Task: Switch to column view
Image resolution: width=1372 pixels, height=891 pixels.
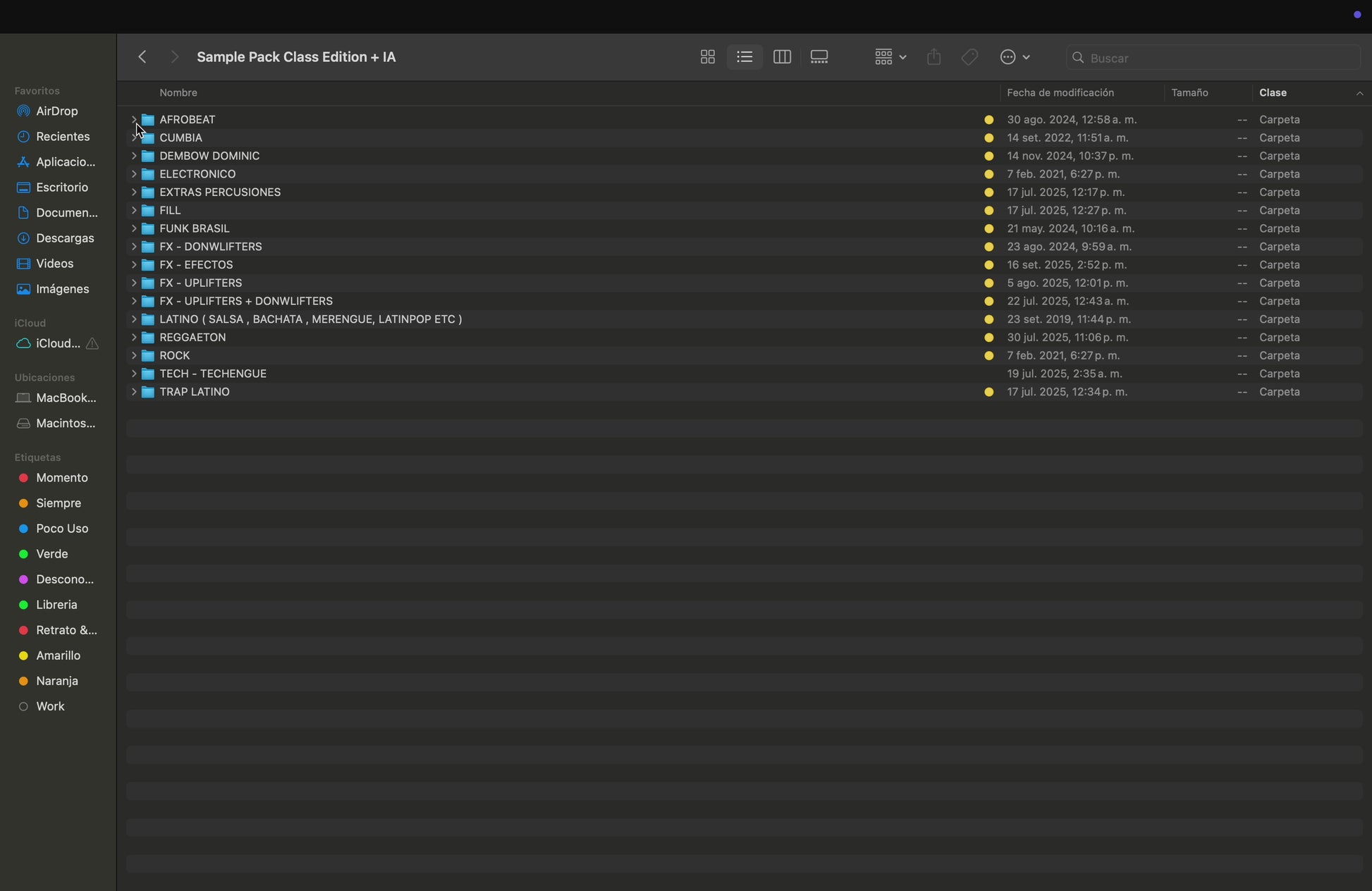Action: (782, 57)
